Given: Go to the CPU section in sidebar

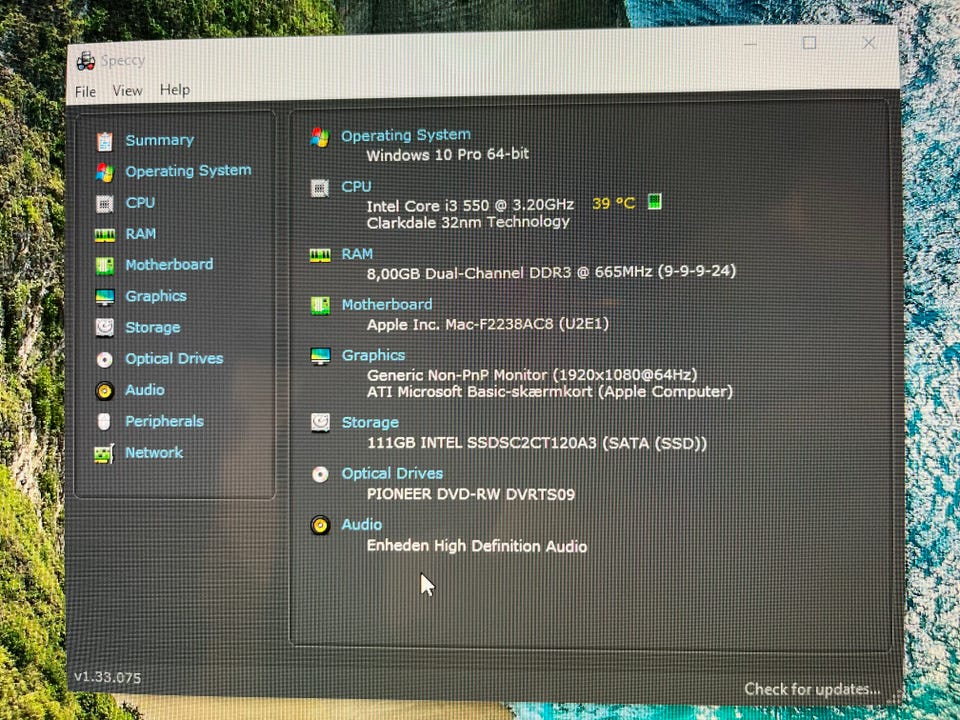Looking at the screenshot, I should coord(140,203).
